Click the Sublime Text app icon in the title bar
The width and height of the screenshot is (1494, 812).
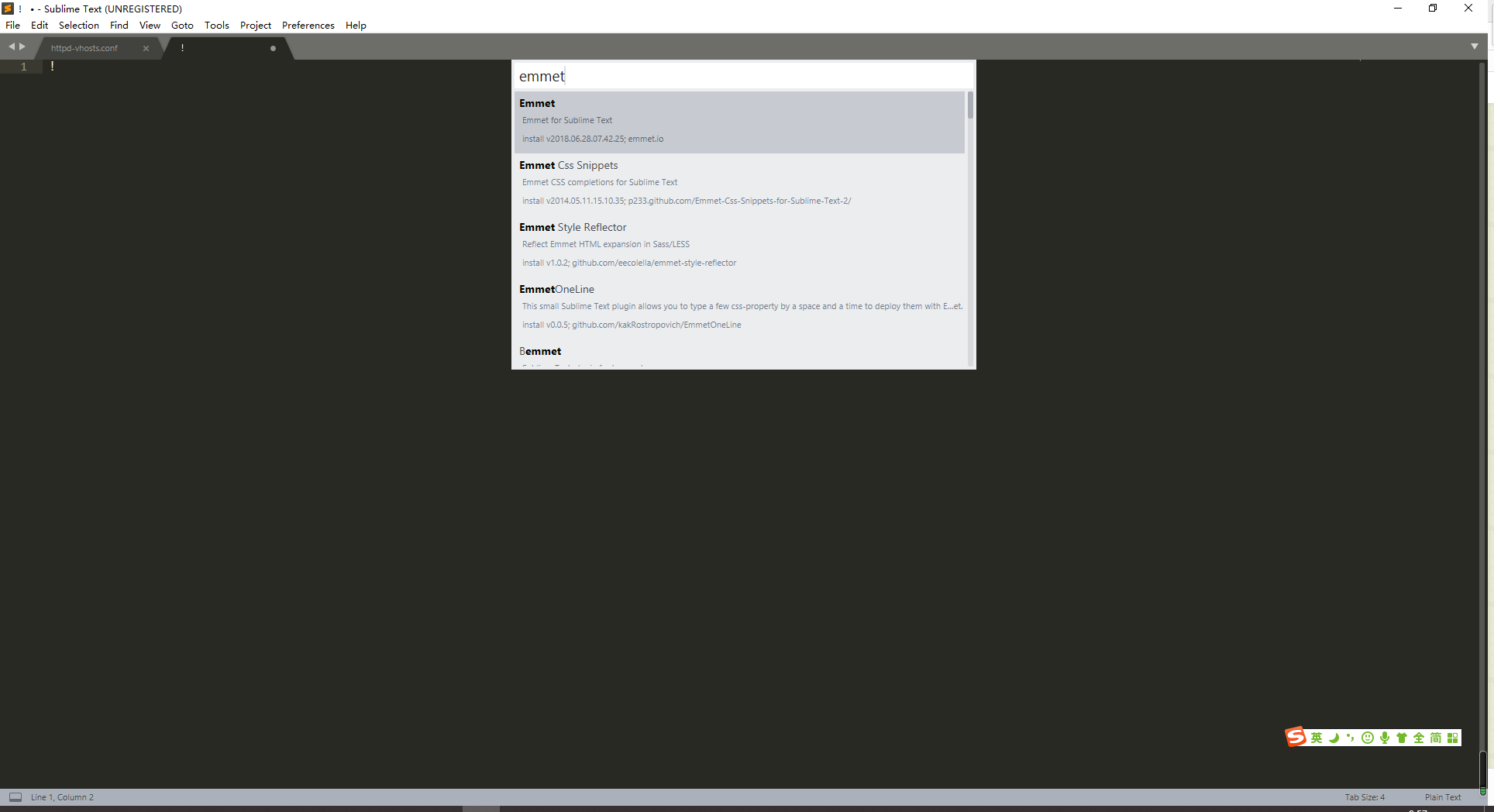[9, 9]
